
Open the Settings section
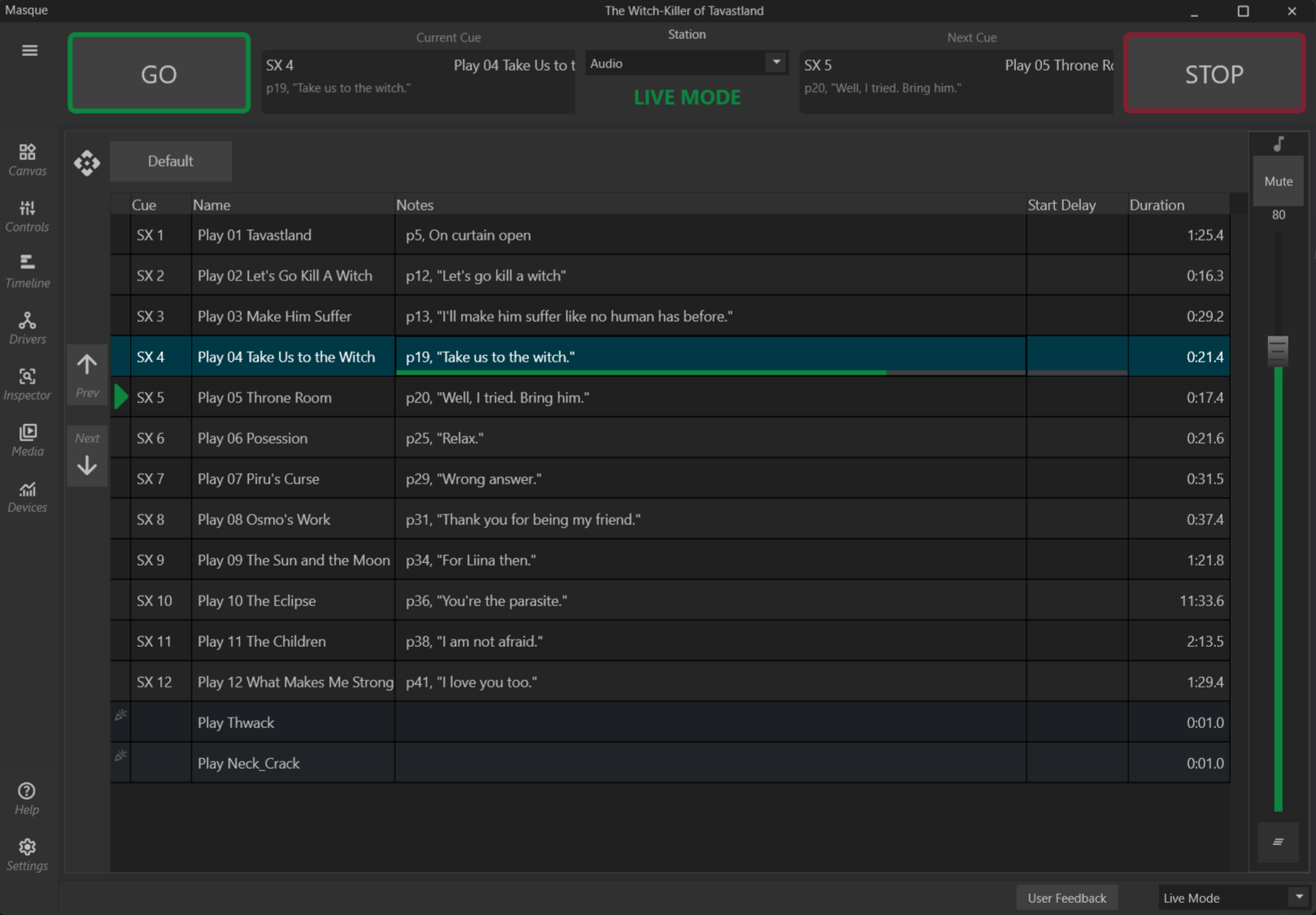click(28, 855)
